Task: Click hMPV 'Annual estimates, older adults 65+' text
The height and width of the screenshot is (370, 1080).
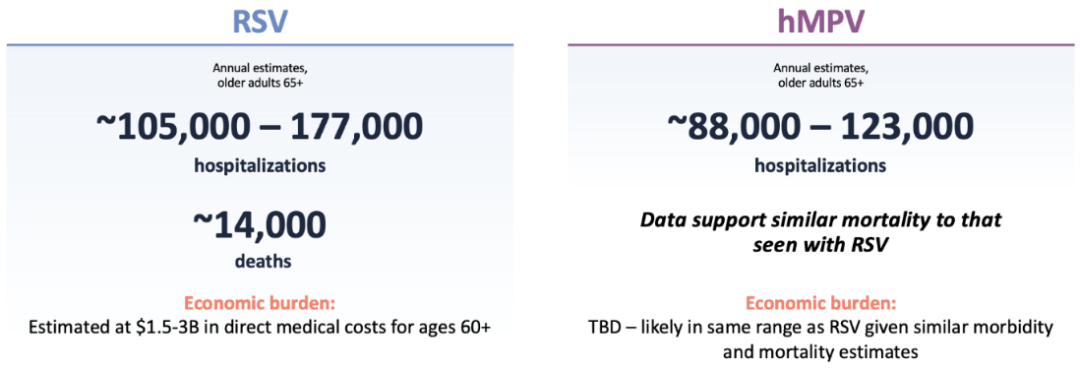Action: [820, 75]
